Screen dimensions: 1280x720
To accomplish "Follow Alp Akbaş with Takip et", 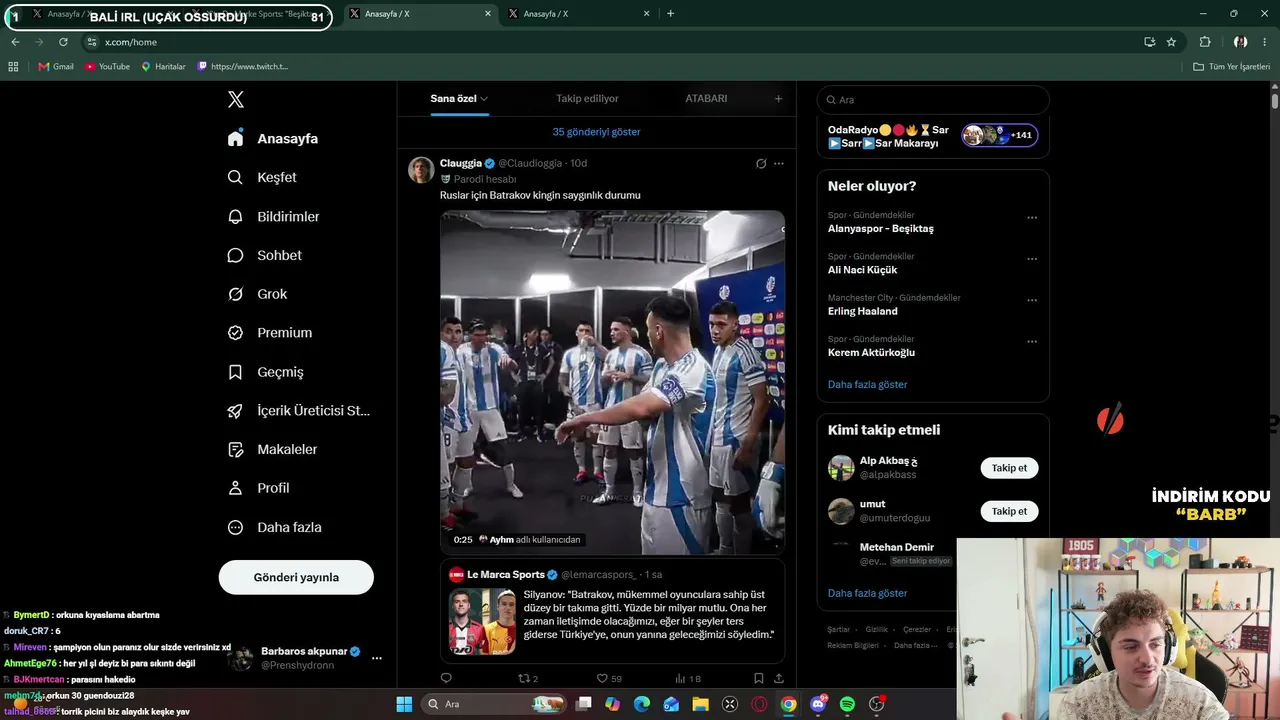I will coord(1009,468).
